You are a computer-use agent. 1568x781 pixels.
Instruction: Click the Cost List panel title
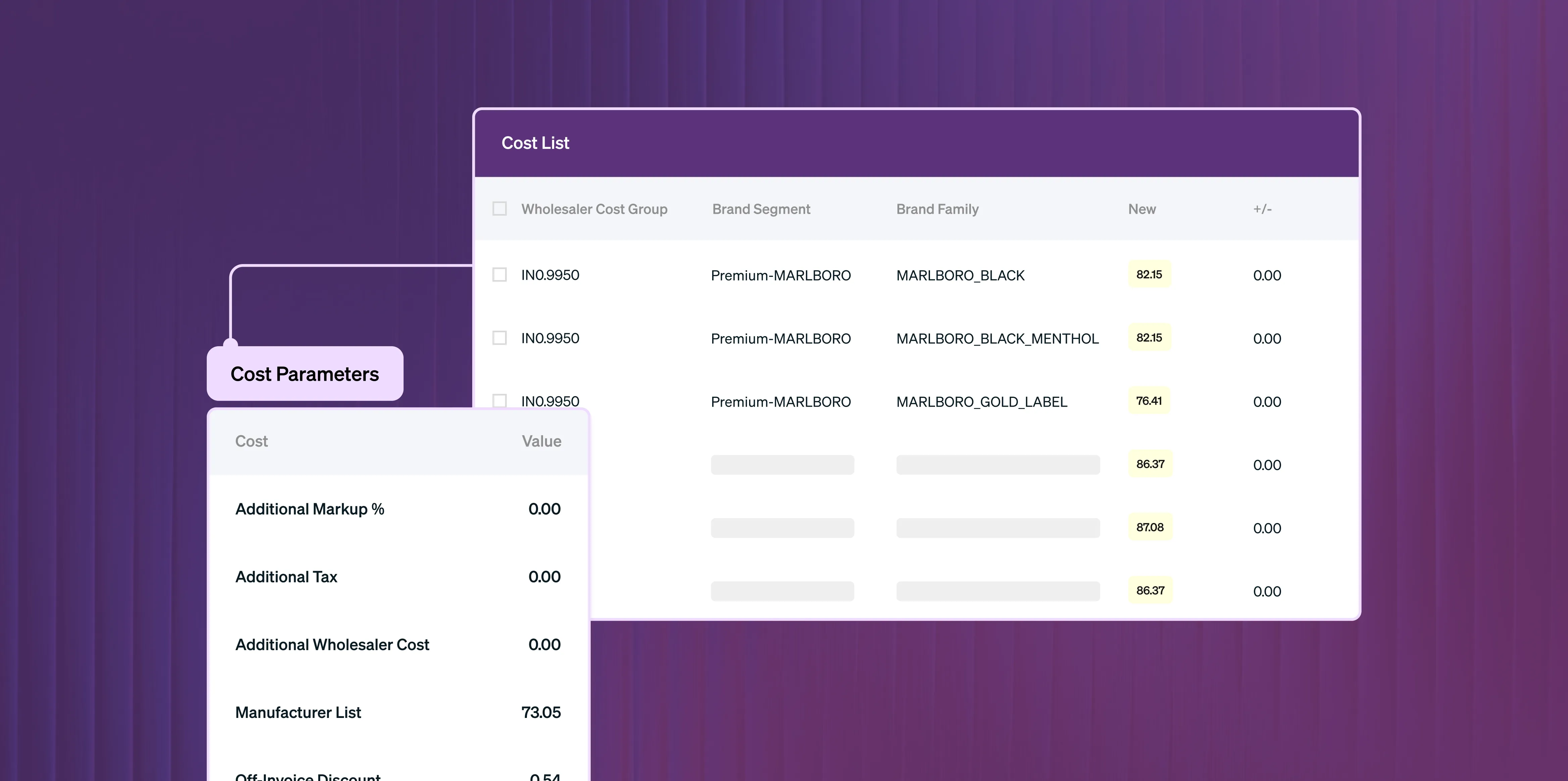(x=535, y=143)
